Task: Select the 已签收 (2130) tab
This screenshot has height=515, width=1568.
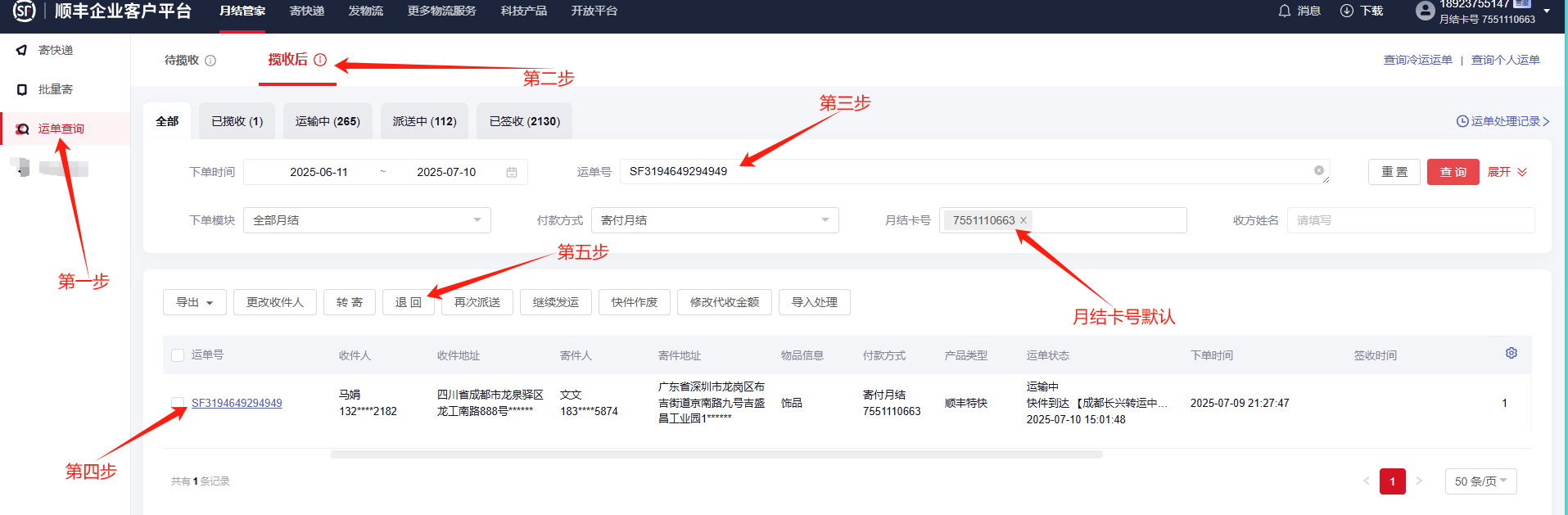Action: (524, 121)
